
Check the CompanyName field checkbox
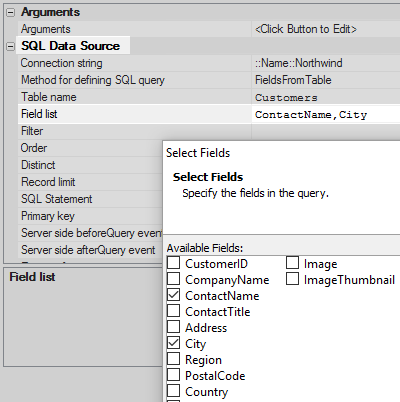pyautogui.click(x=173, y=279)
